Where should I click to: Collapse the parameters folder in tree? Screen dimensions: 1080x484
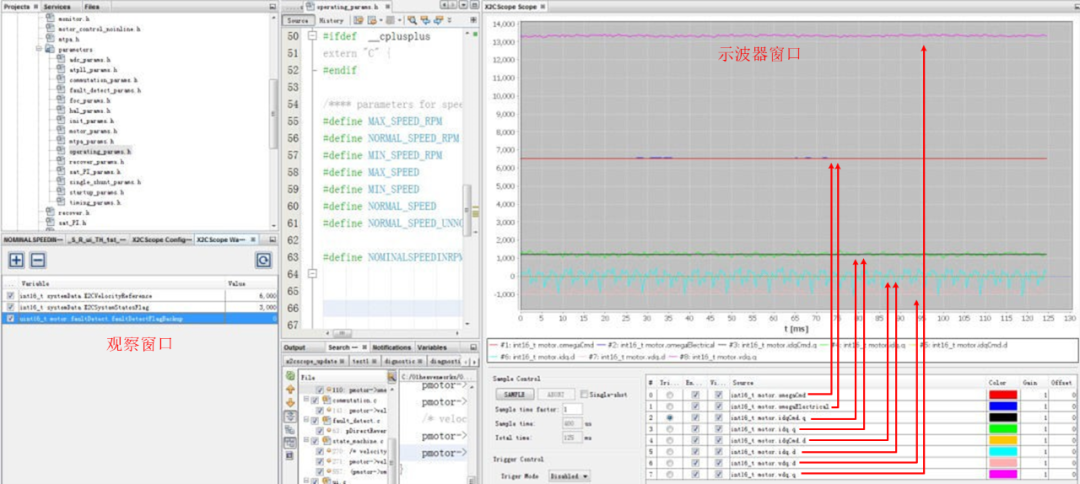[x=38, y=48]
